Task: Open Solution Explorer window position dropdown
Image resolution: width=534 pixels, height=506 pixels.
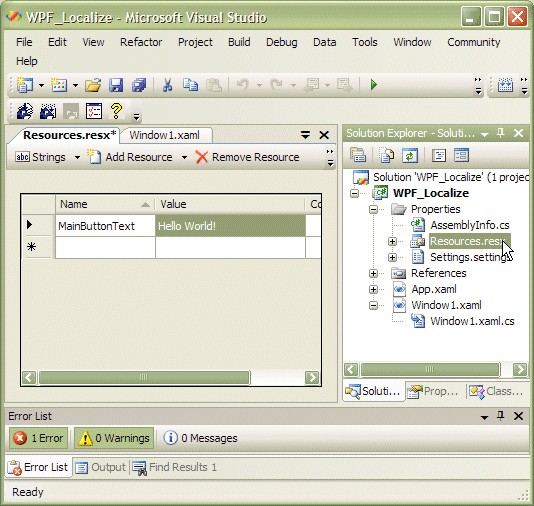Action: [484, 134]
